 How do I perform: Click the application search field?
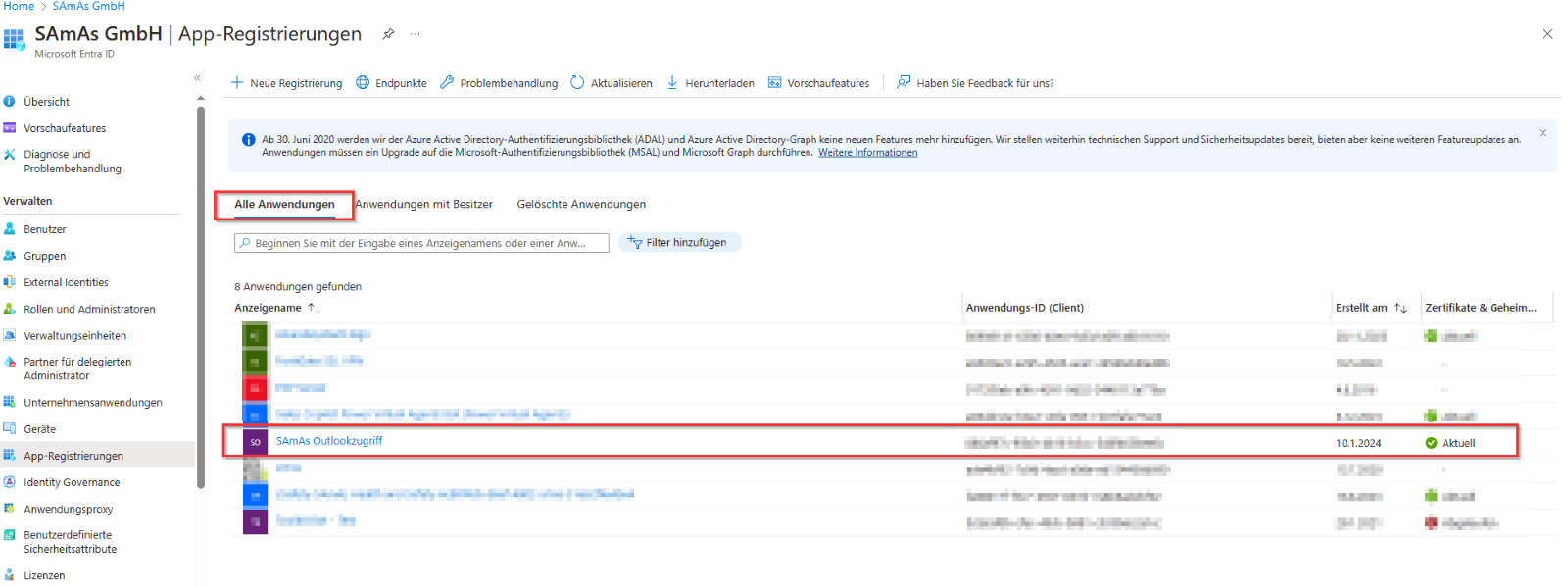coord(421,243)
